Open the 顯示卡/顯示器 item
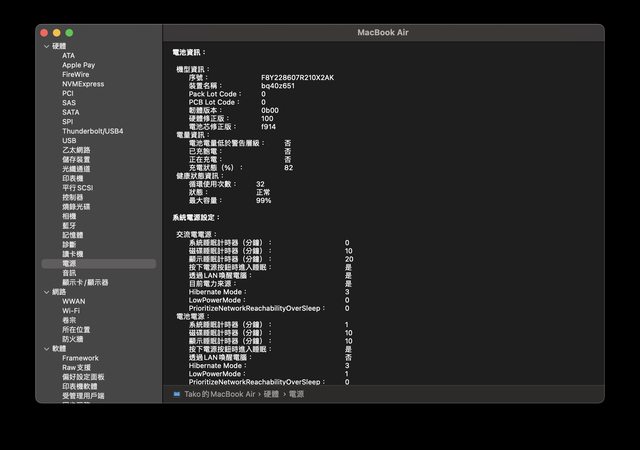This screenshot has height=450, width=640. 85,282
